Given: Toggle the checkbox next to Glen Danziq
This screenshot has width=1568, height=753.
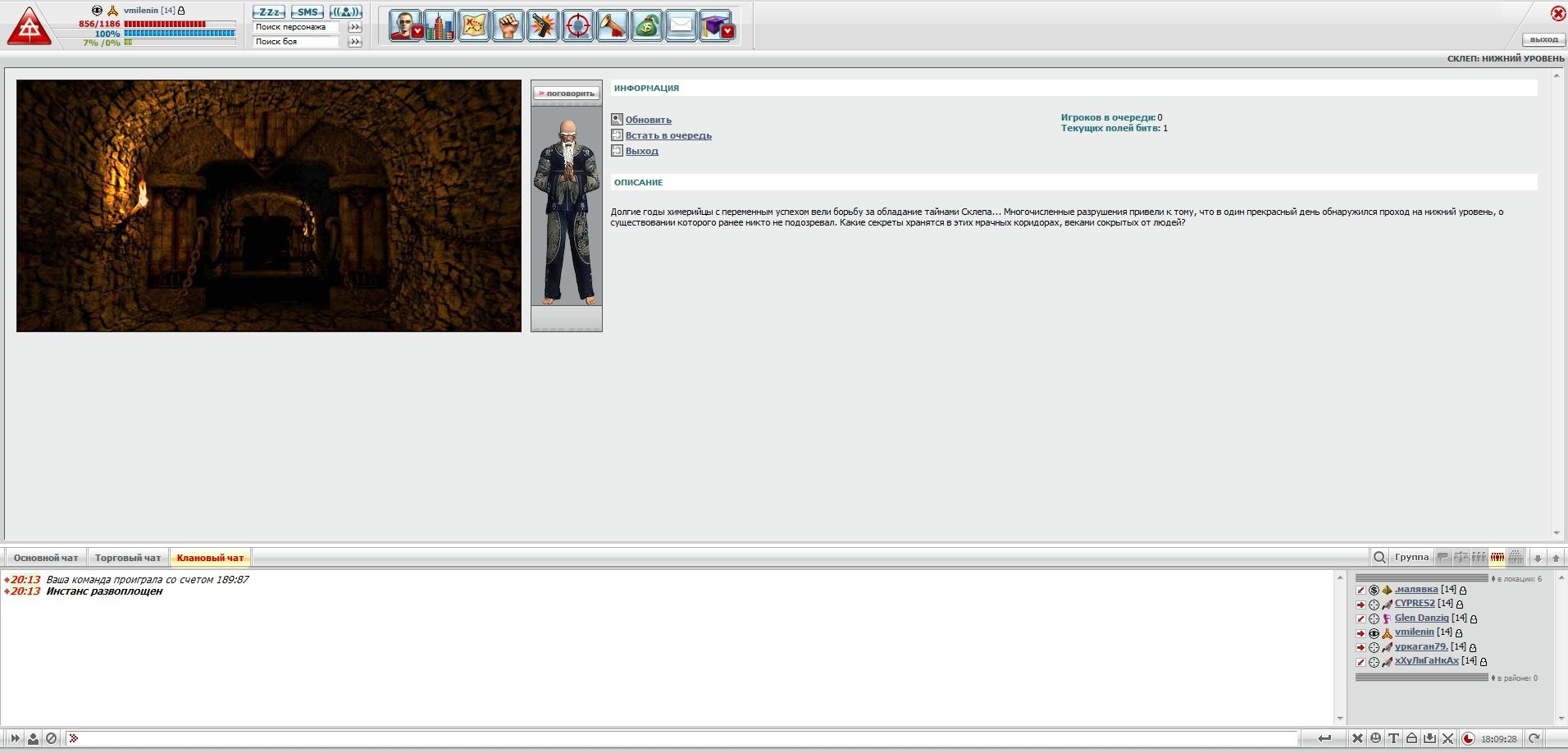Looking at the screenshot, I should pyautogui.click(x=1361, y=618).
